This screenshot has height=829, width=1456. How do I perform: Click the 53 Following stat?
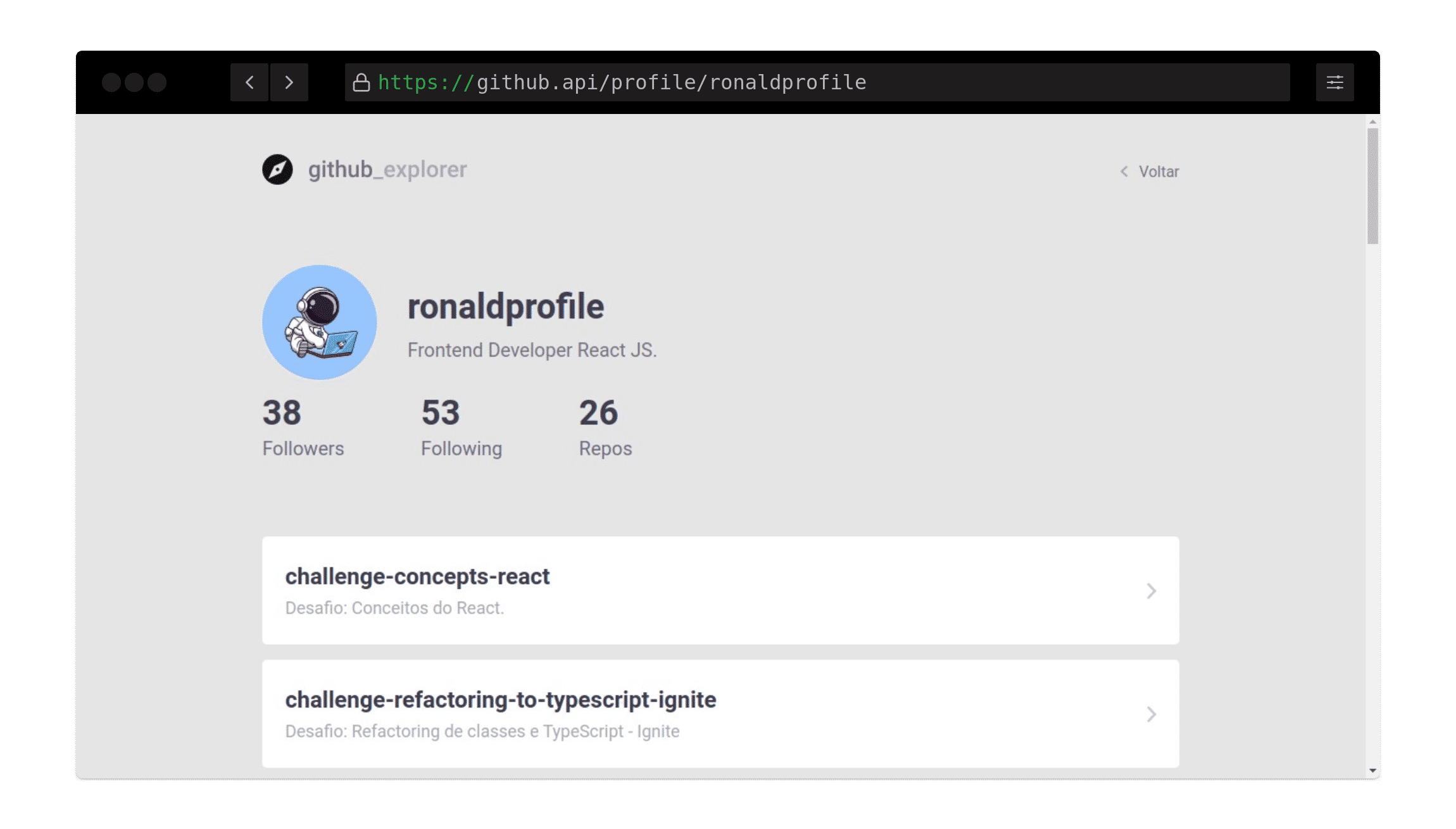[461, 427]
